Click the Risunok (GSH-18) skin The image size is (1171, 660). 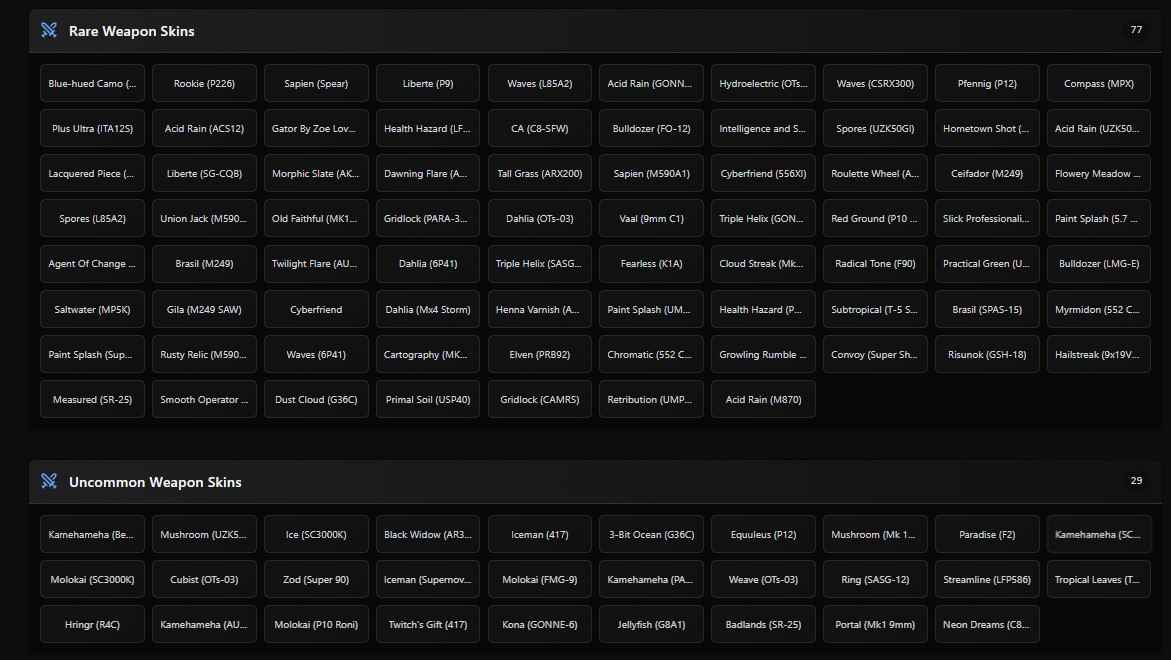pos(987,354)
